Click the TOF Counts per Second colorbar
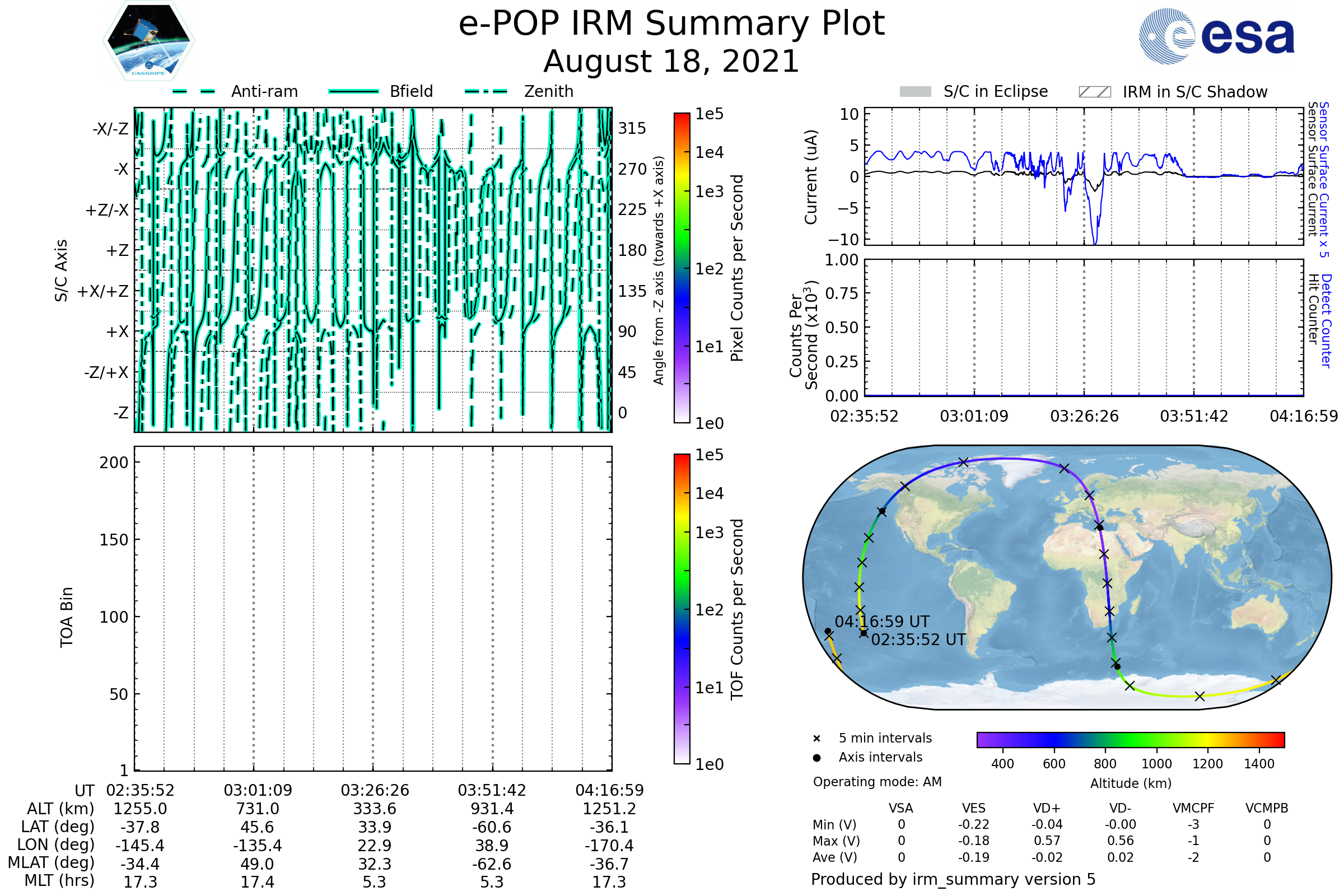Screen dimensions: 1344x896 682,609
